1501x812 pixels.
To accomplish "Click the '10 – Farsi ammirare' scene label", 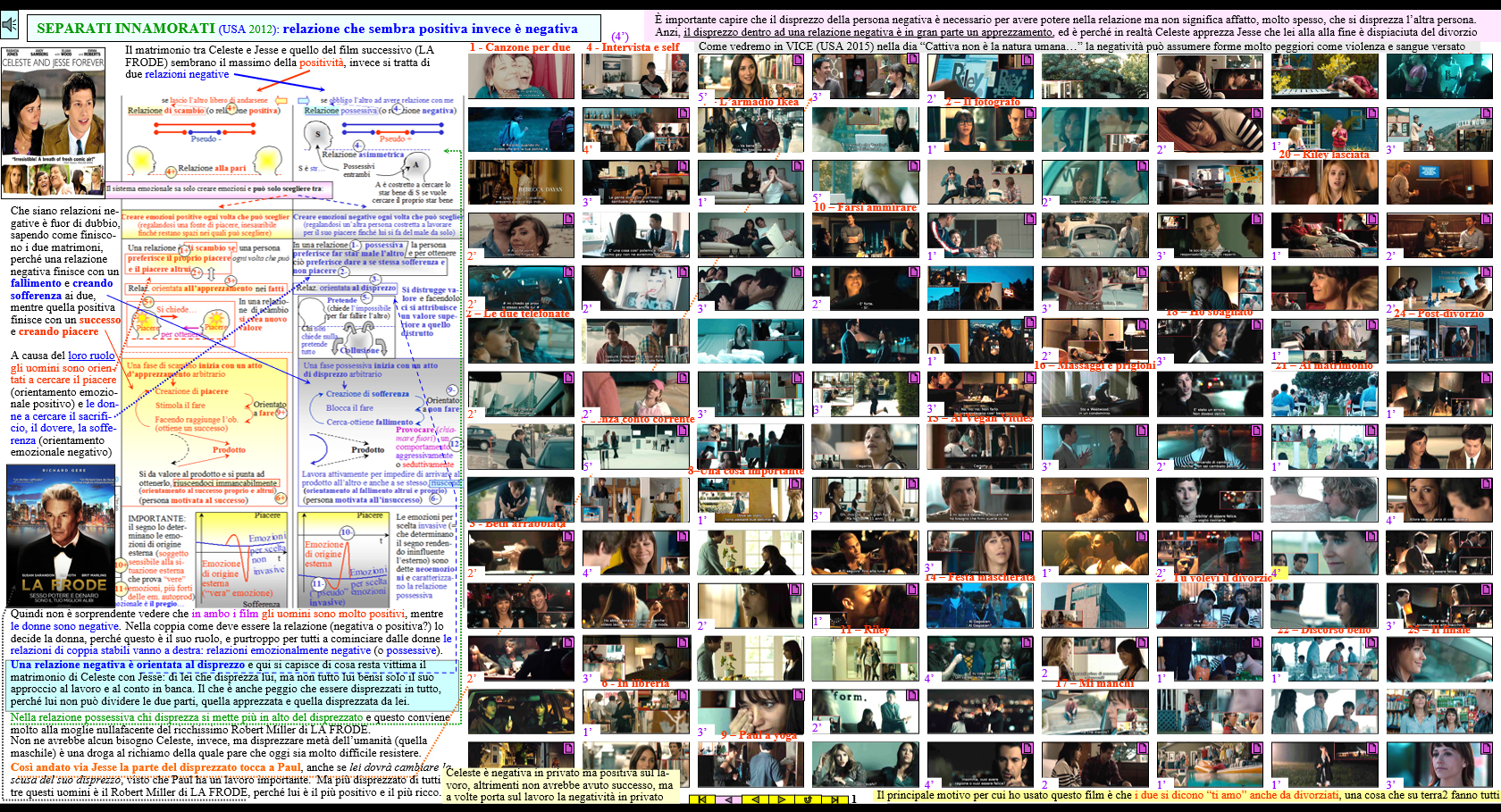I will point(864,207).
